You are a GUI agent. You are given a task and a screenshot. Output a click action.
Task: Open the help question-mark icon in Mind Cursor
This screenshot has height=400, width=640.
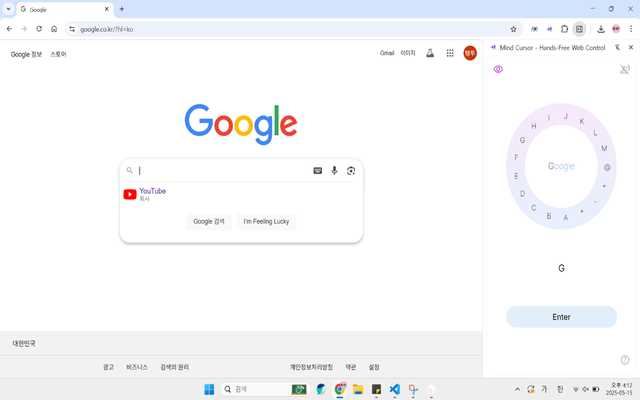coord(624,360)
